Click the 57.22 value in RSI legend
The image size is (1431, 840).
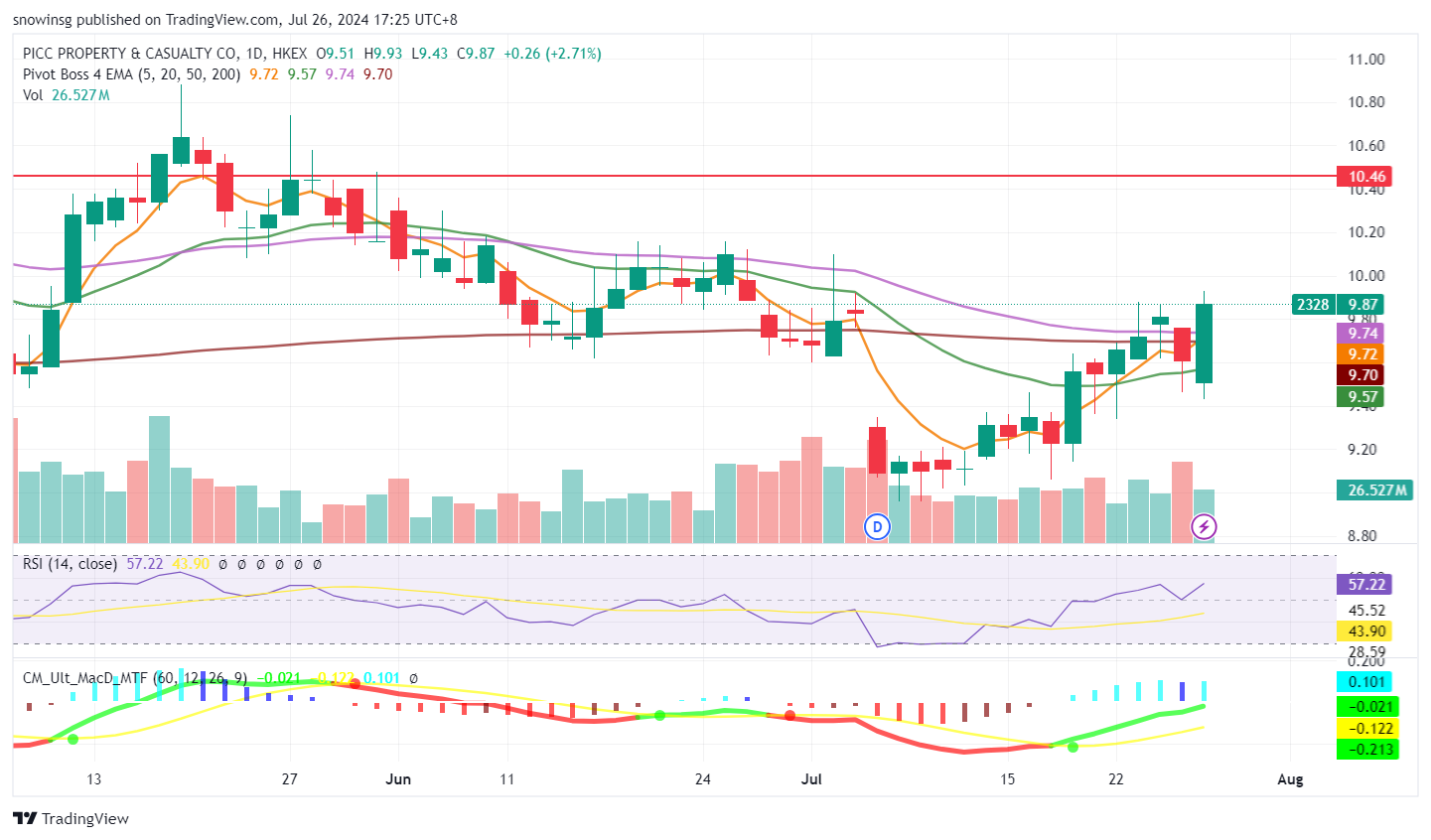[x=145, y=564]
